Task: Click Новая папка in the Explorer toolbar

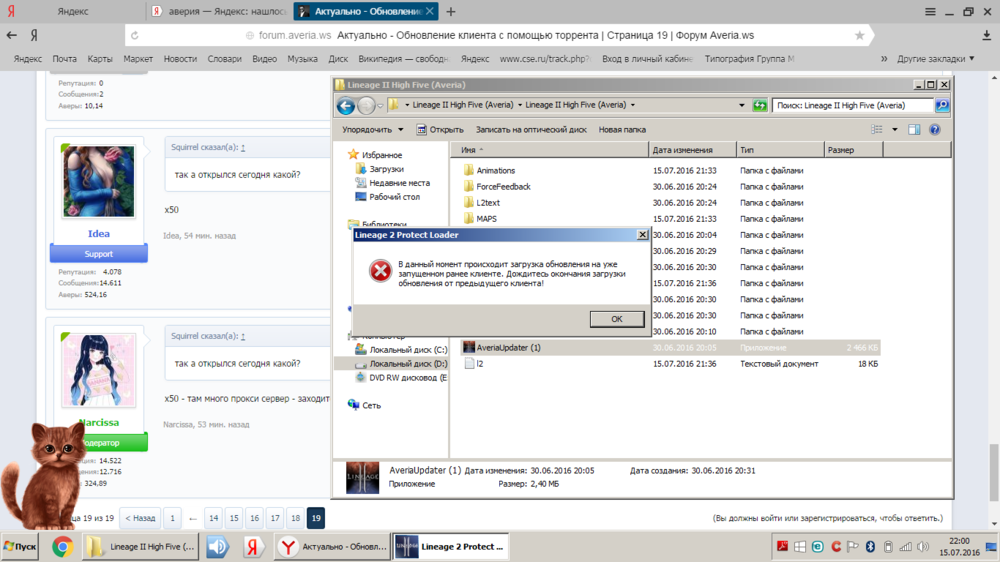Action: tap(622, 130)
